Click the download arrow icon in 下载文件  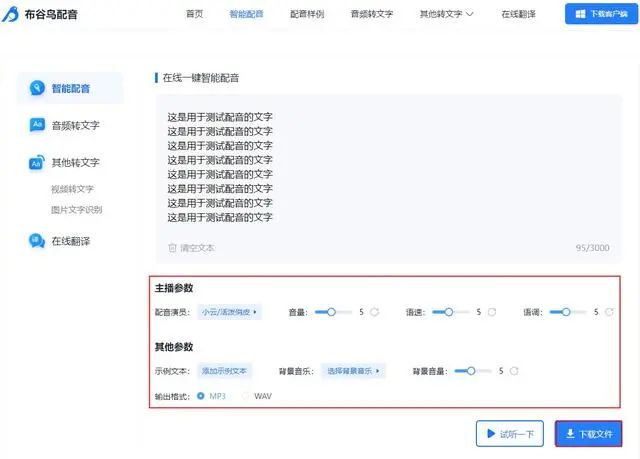coord(570,433)
